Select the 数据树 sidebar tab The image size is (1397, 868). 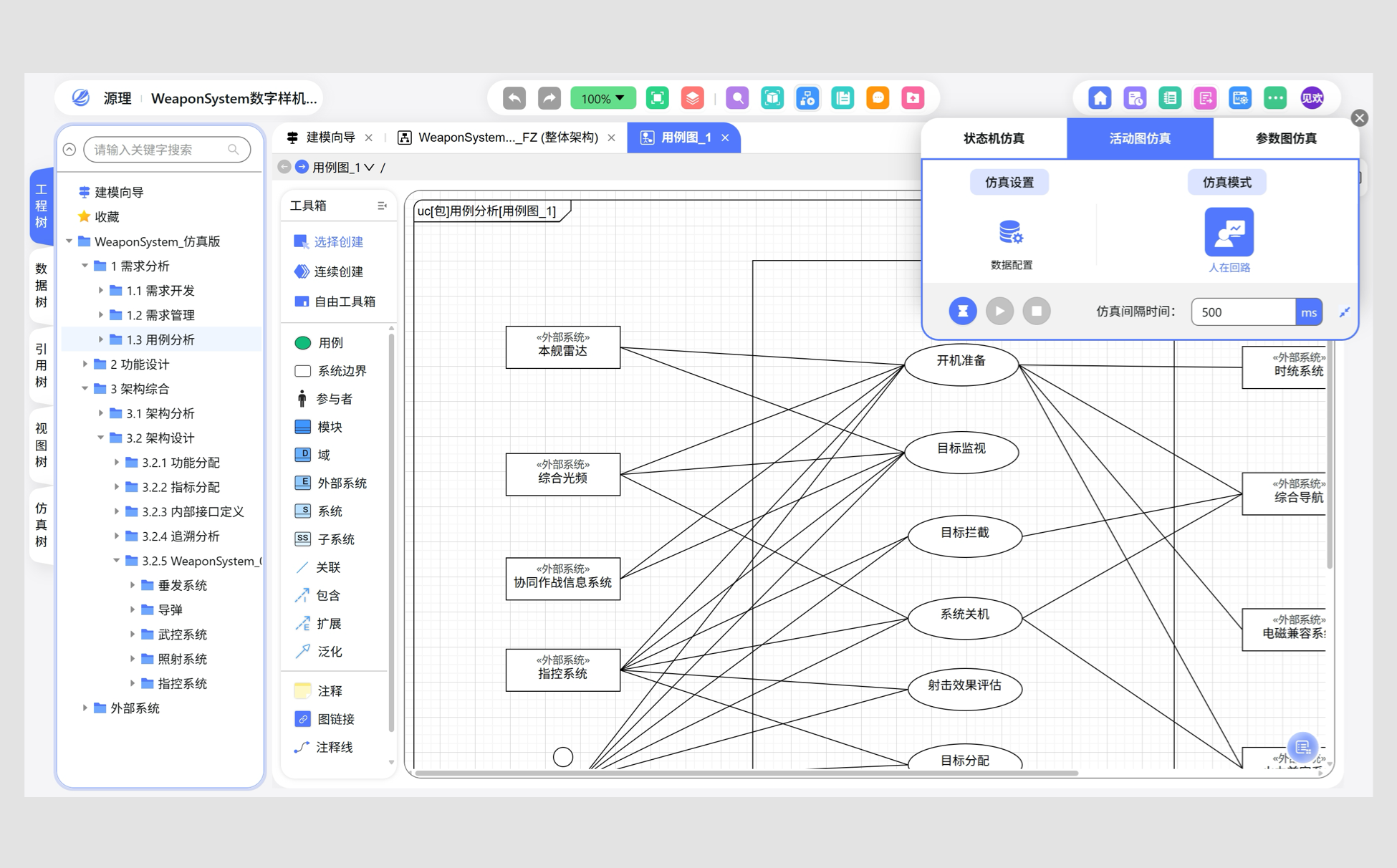coord(42,285)
